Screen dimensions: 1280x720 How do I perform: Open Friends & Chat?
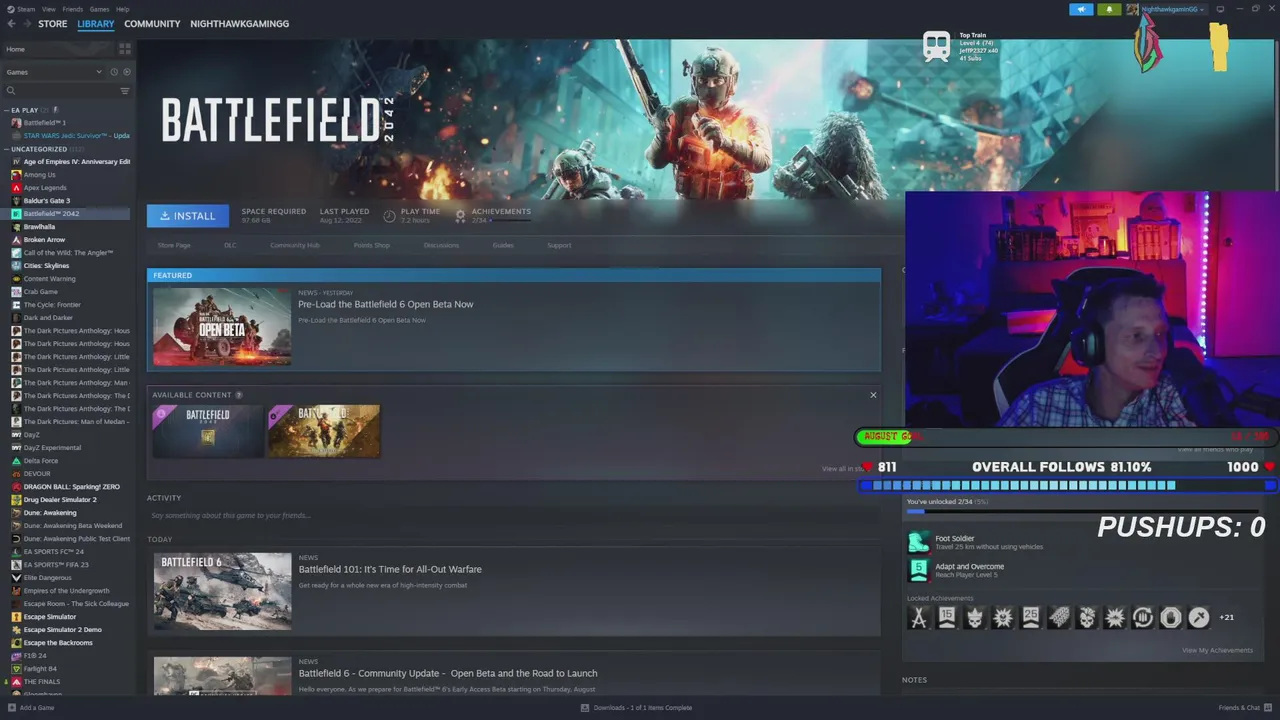coord(1245,708)
